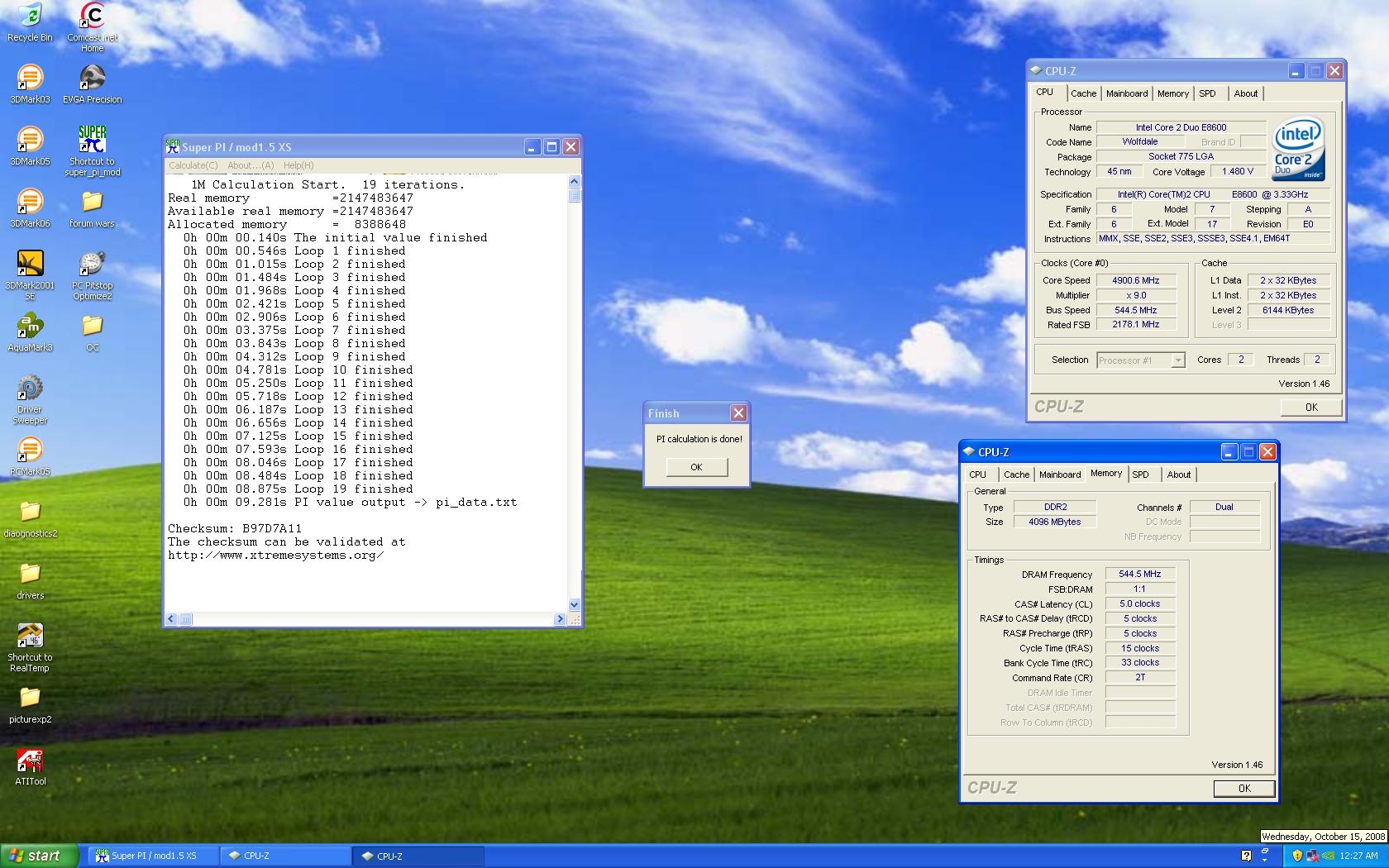Open the Calculate(C) menu in Super PI
Screen dimensions: 1389x868
(x=195, y=165)
